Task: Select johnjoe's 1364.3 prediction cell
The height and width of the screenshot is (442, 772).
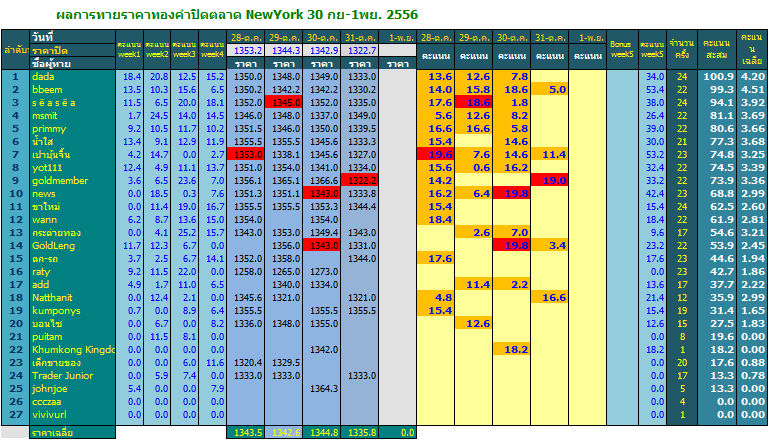Action: tap(322, 388)
